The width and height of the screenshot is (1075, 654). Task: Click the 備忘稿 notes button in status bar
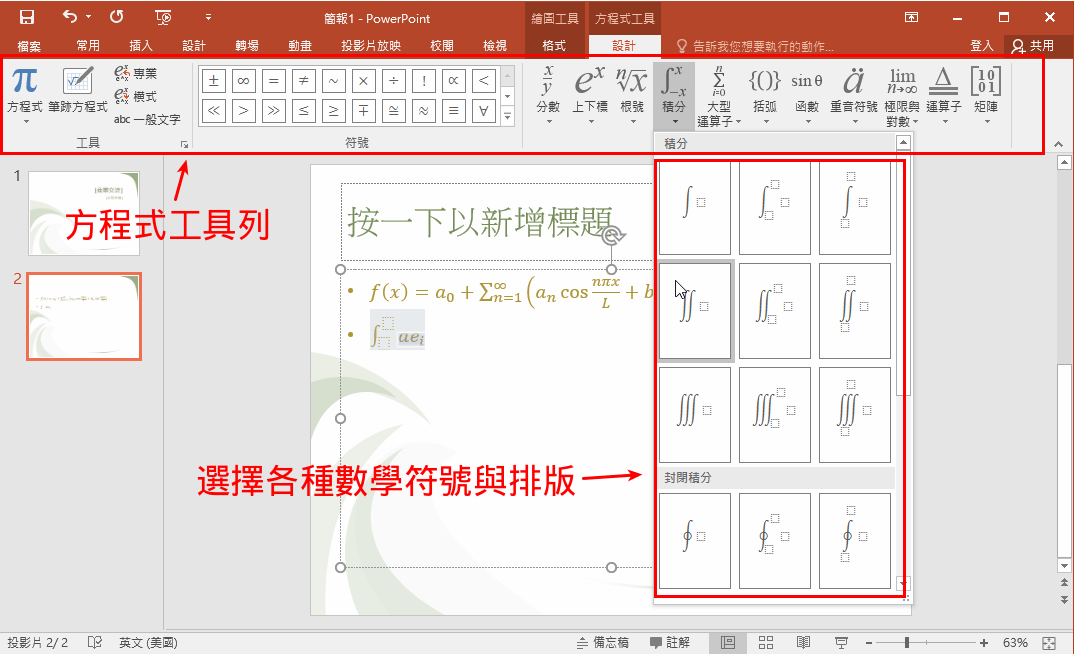(602, 642)
